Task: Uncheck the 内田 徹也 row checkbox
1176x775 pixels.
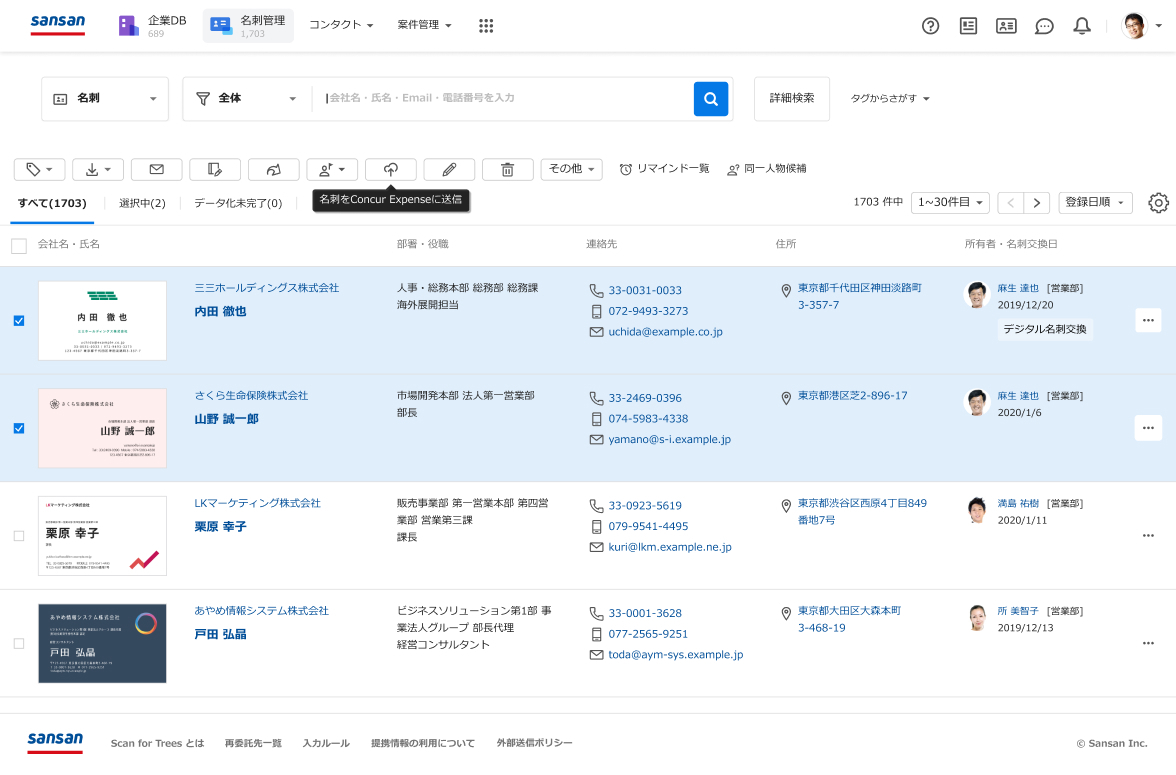Action: coord(19,320)
